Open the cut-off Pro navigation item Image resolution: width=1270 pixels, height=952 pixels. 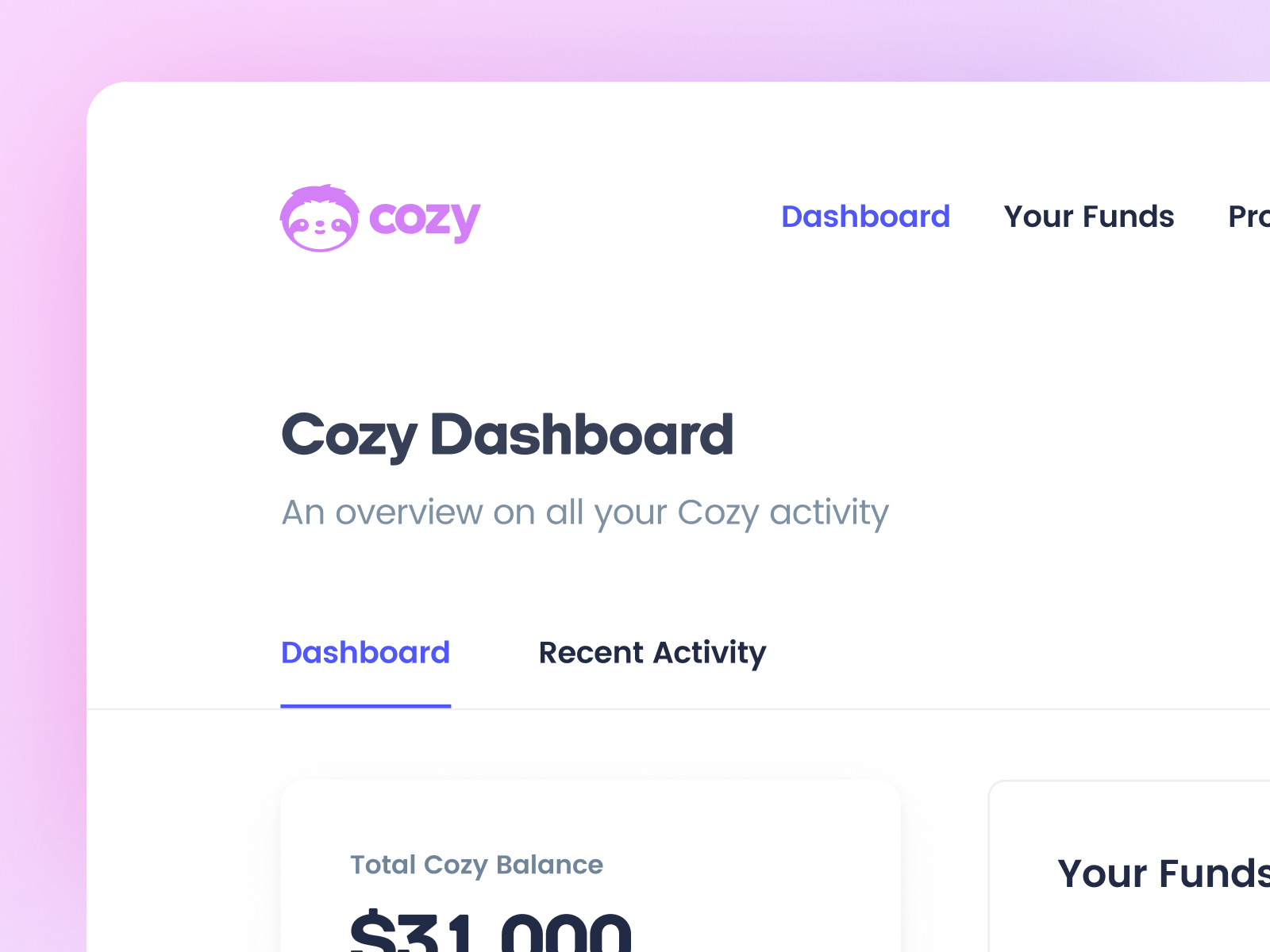[1249, 217]
